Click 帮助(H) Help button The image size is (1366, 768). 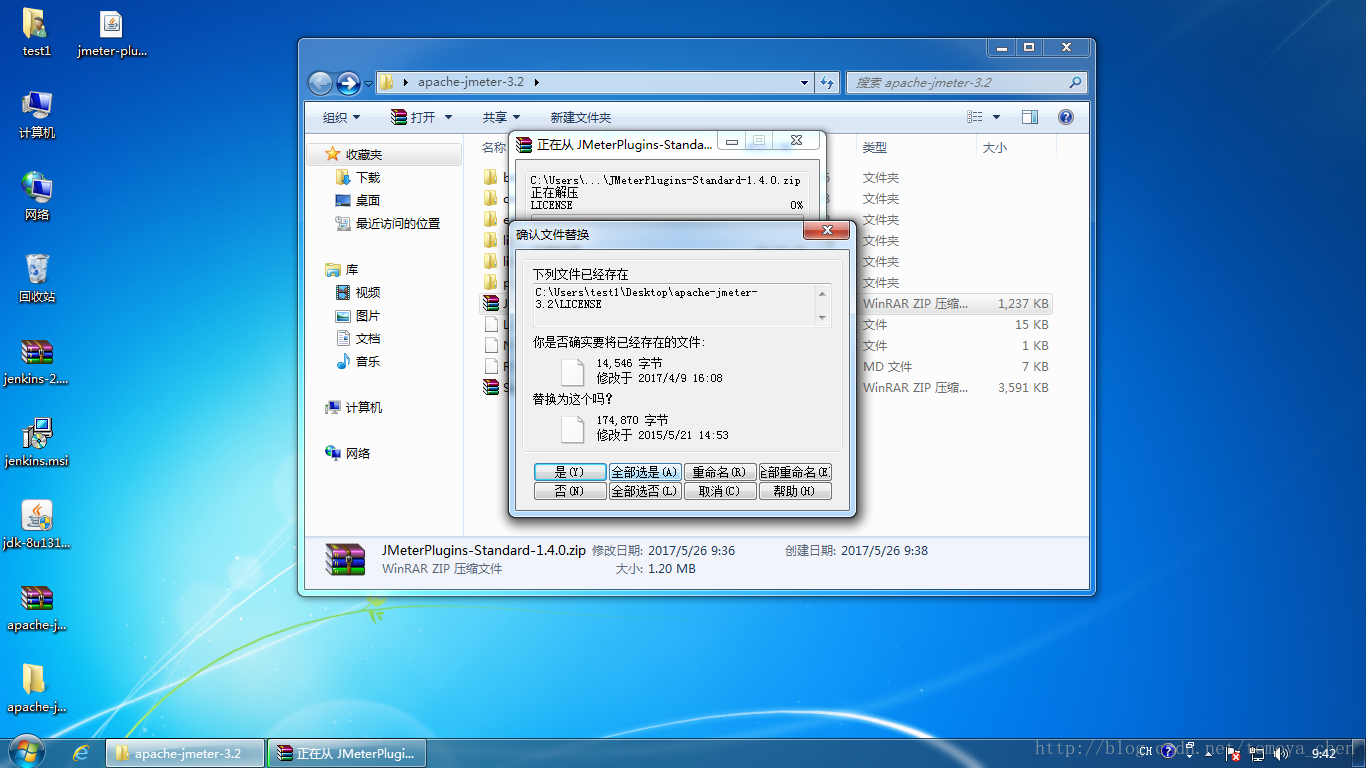(x=796, y=491)
